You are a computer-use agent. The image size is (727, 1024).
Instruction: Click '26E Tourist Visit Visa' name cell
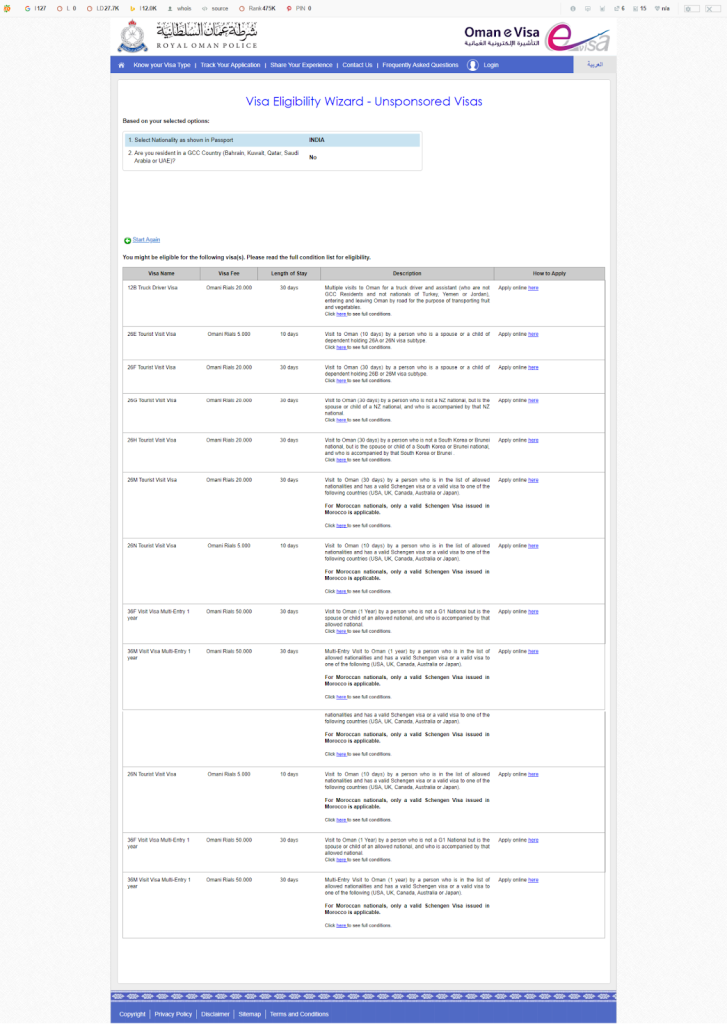tap(152, 334)
